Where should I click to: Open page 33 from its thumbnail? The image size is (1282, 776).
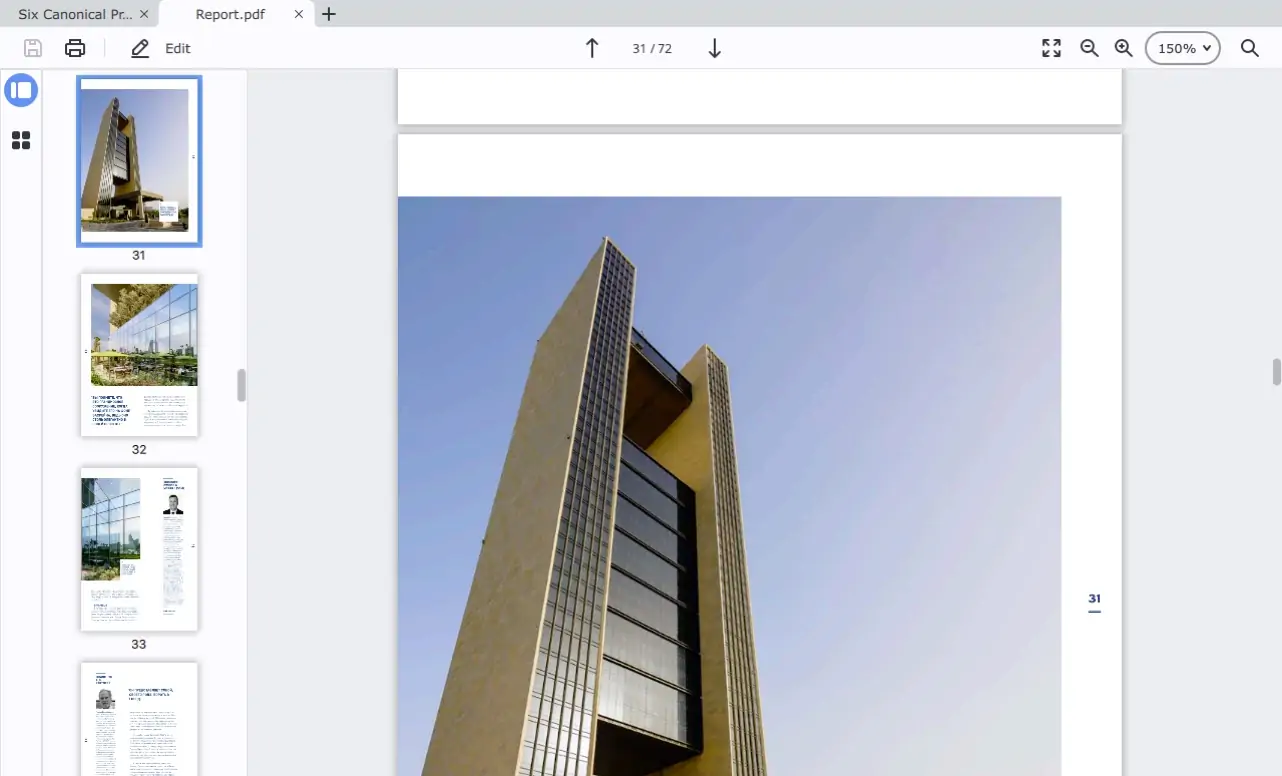click(139, 549)
